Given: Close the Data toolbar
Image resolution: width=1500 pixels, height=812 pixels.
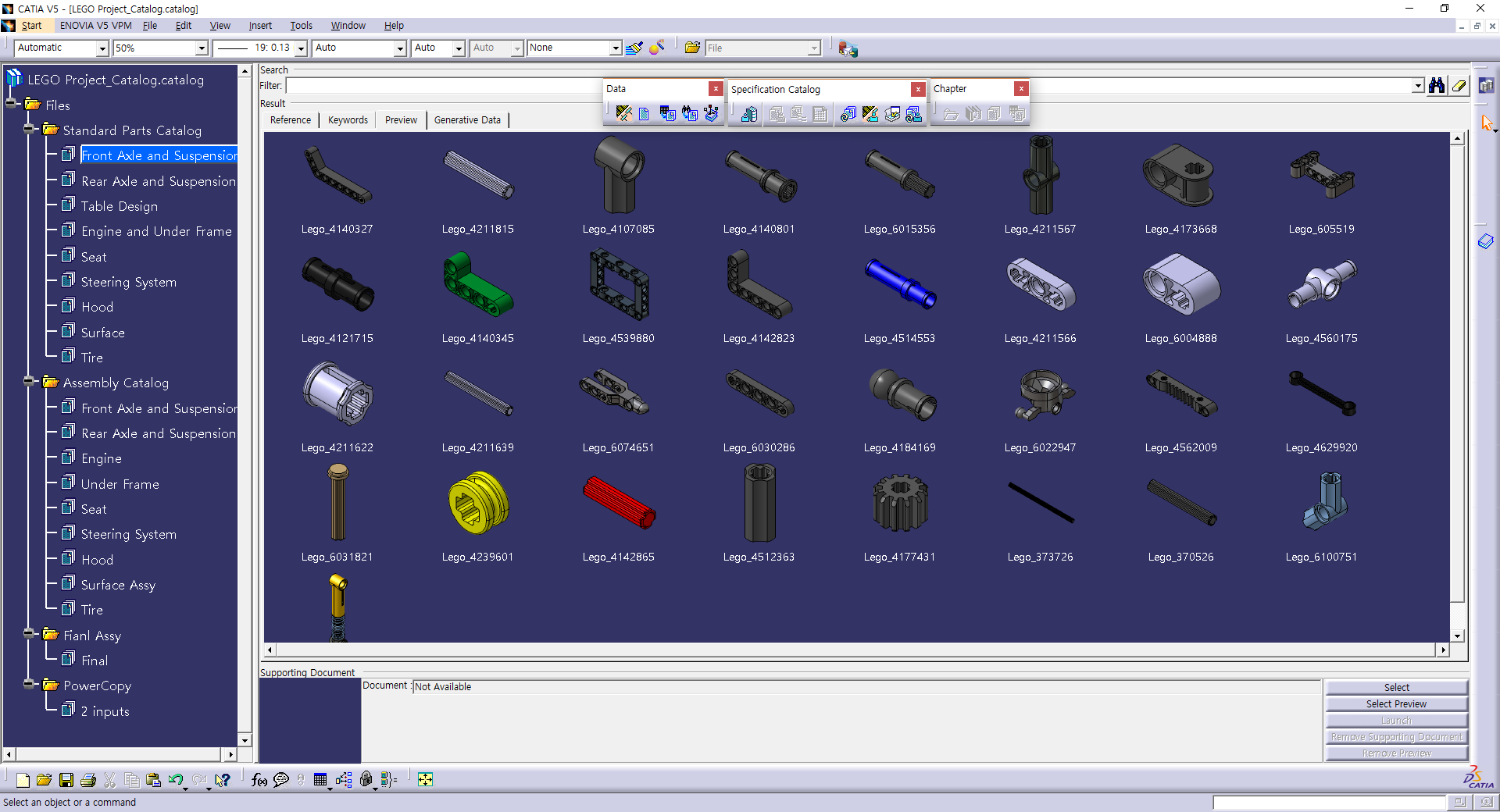Looking at the screenshot, I should click(715, 89).
